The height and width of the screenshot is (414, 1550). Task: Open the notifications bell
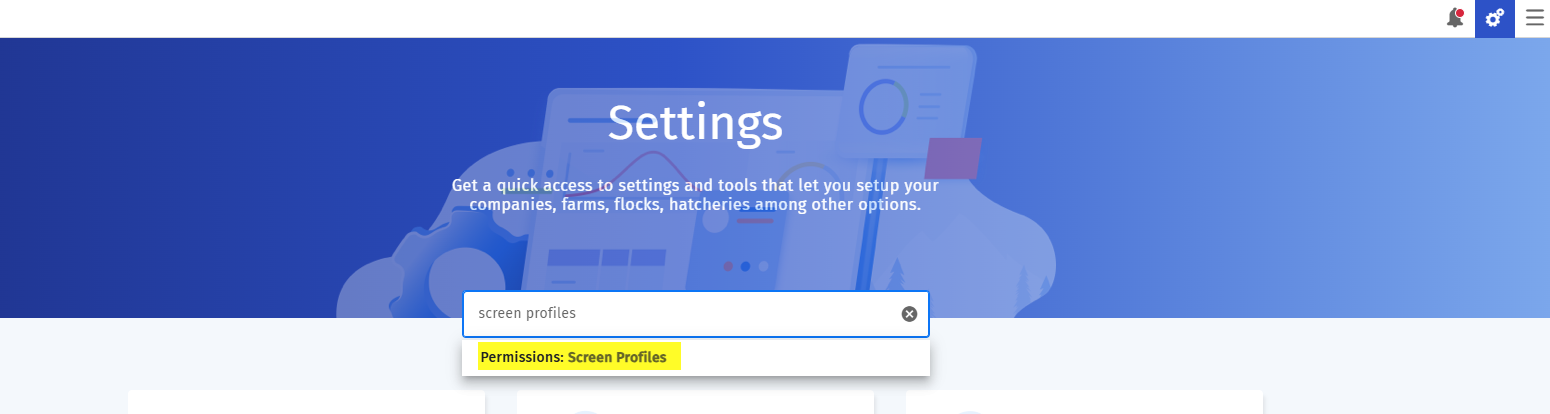tap(1455, 18)
